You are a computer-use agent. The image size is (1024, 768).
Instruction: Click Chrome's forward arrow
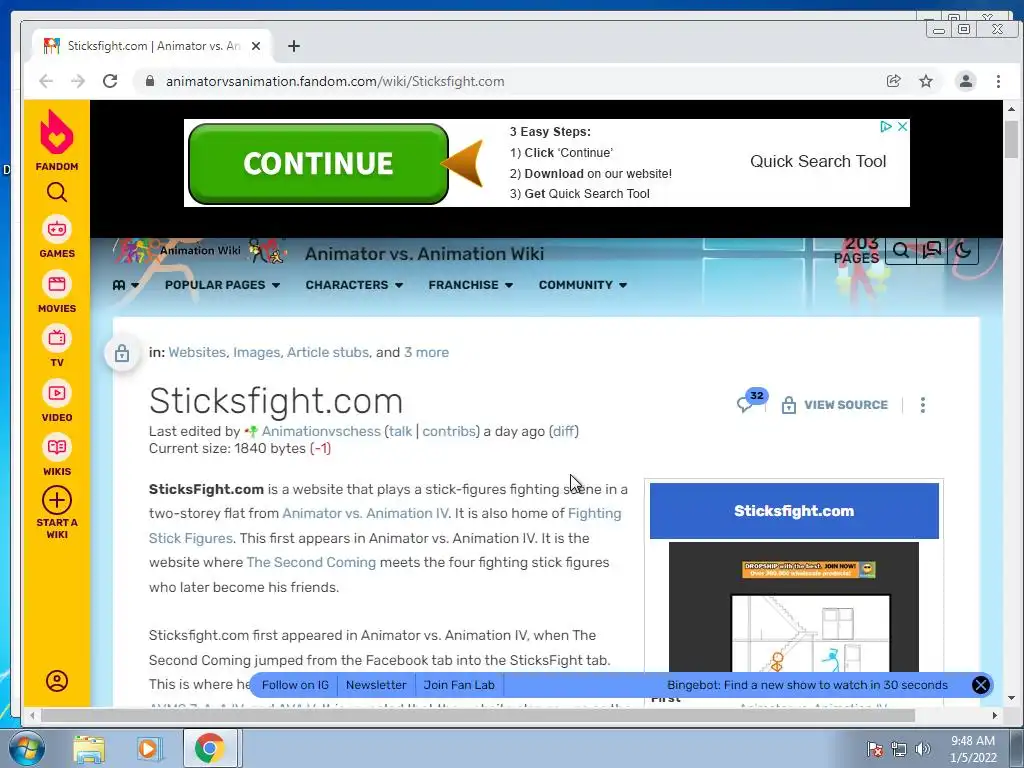[x=78, y=81]
